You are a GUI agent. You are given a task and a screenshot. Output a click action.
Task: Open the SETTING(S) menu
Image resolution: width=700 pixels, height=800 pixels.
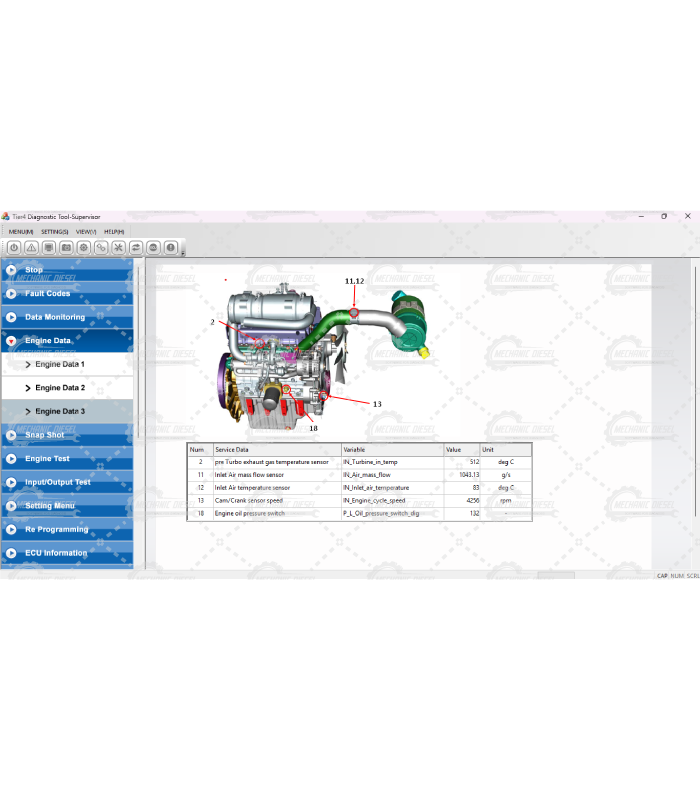[x=54, y=231]
